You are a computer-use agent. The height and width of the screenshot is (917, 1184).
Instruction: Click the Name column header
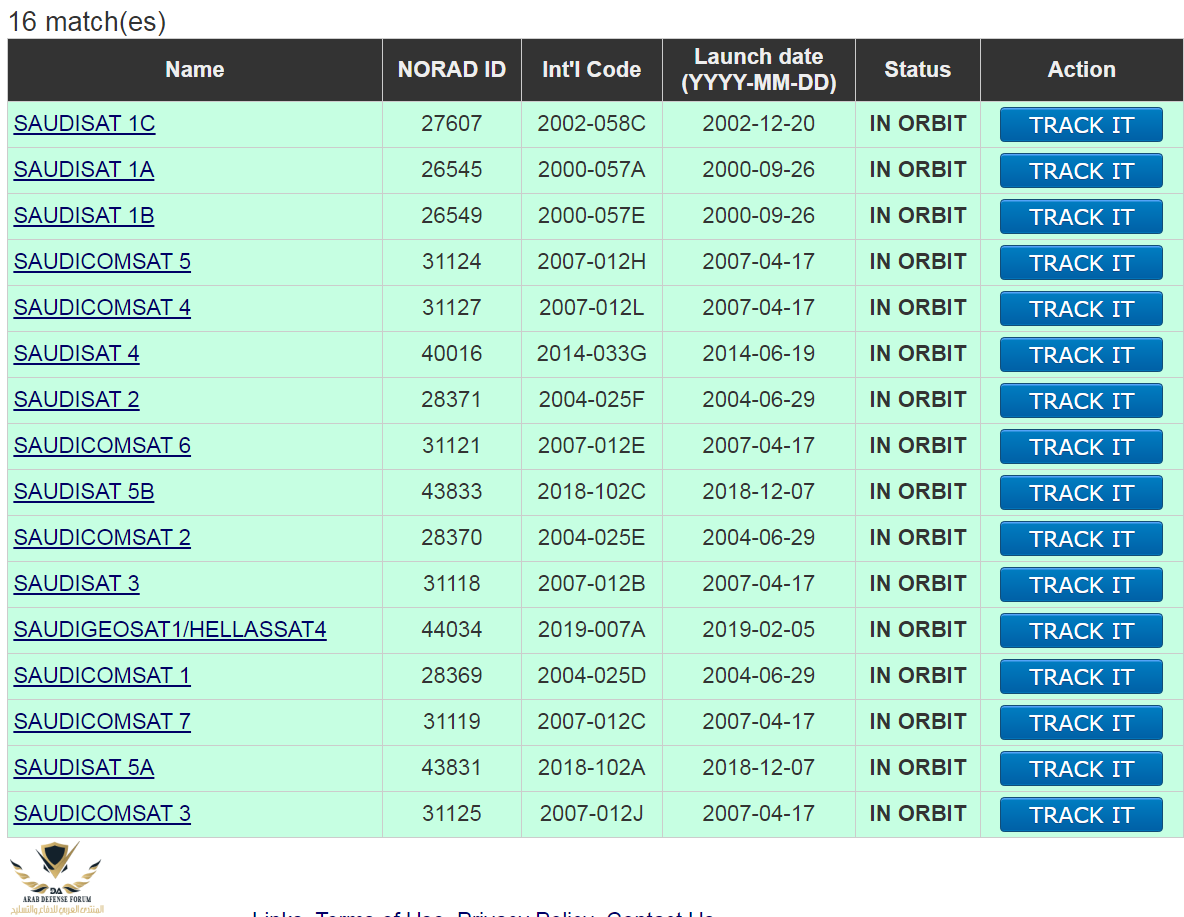coord(195,69)
